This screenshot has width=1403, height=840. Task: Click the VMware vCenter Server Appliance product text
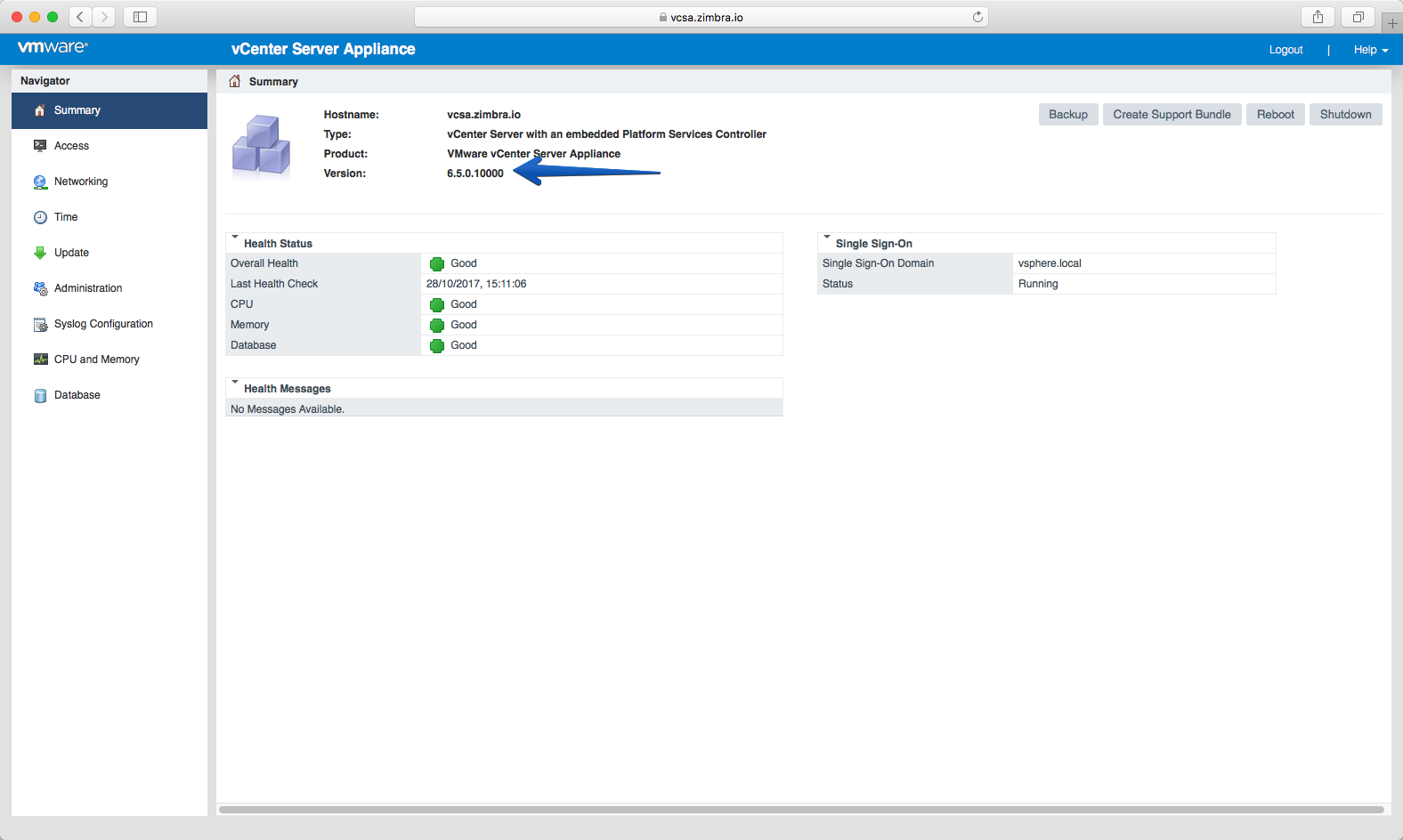533,154
